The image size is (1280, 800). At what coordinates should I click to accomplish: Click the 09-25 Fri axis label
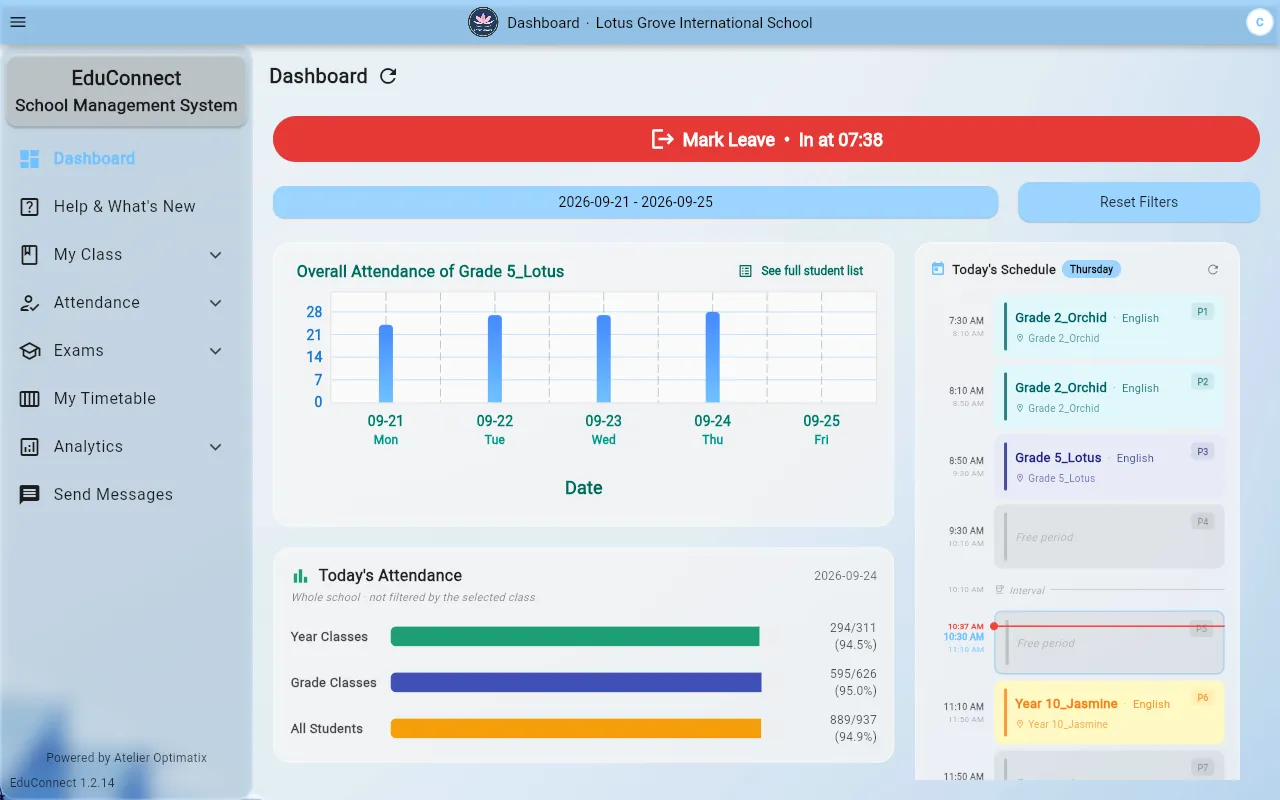822,430
